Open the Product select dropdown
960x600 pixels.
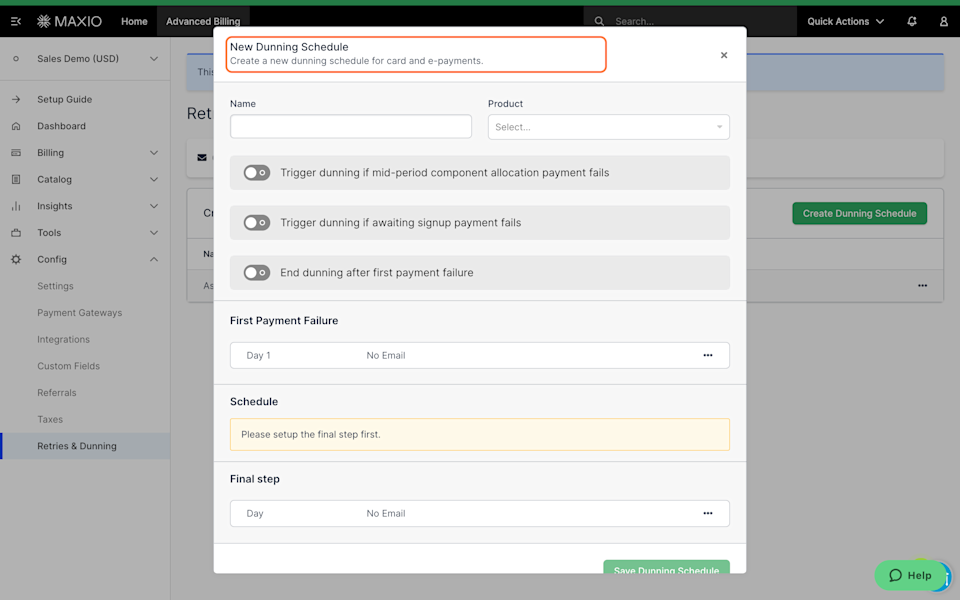609,127
